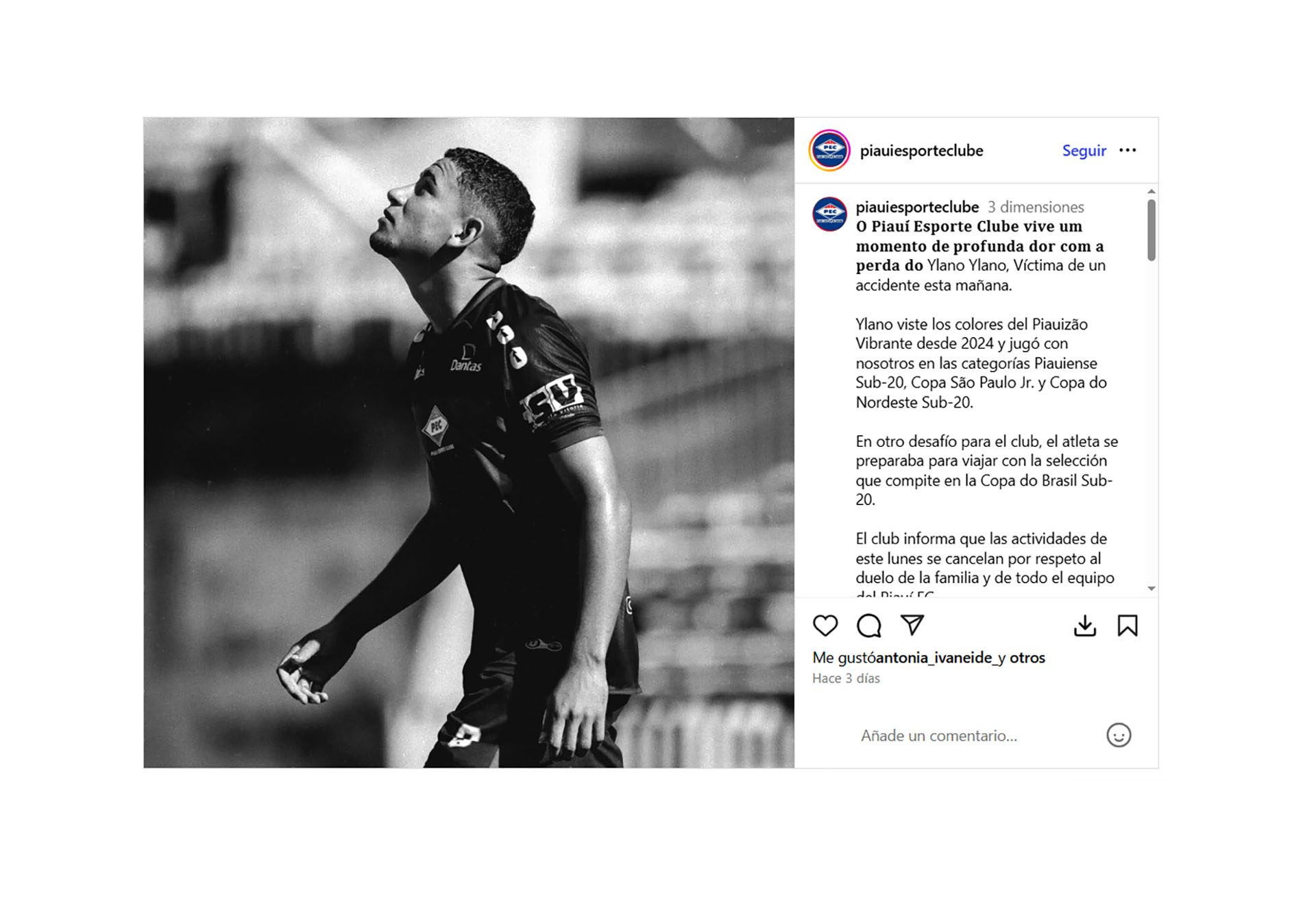Download the post with the download icon
Image resolution: width=1316 pixels, height=897 pixels.
click(1085, 626)
